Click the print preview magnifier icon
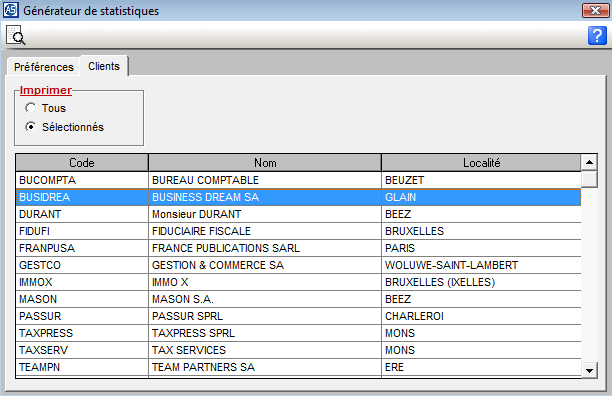 tap(16, 36)
